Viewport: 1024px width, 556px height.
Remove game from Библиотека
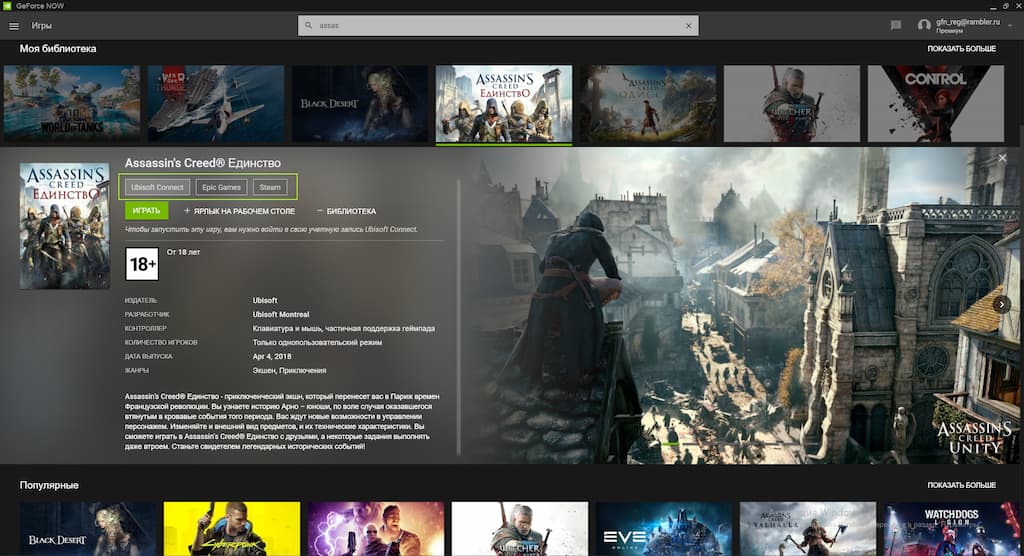tap(346, 211)
